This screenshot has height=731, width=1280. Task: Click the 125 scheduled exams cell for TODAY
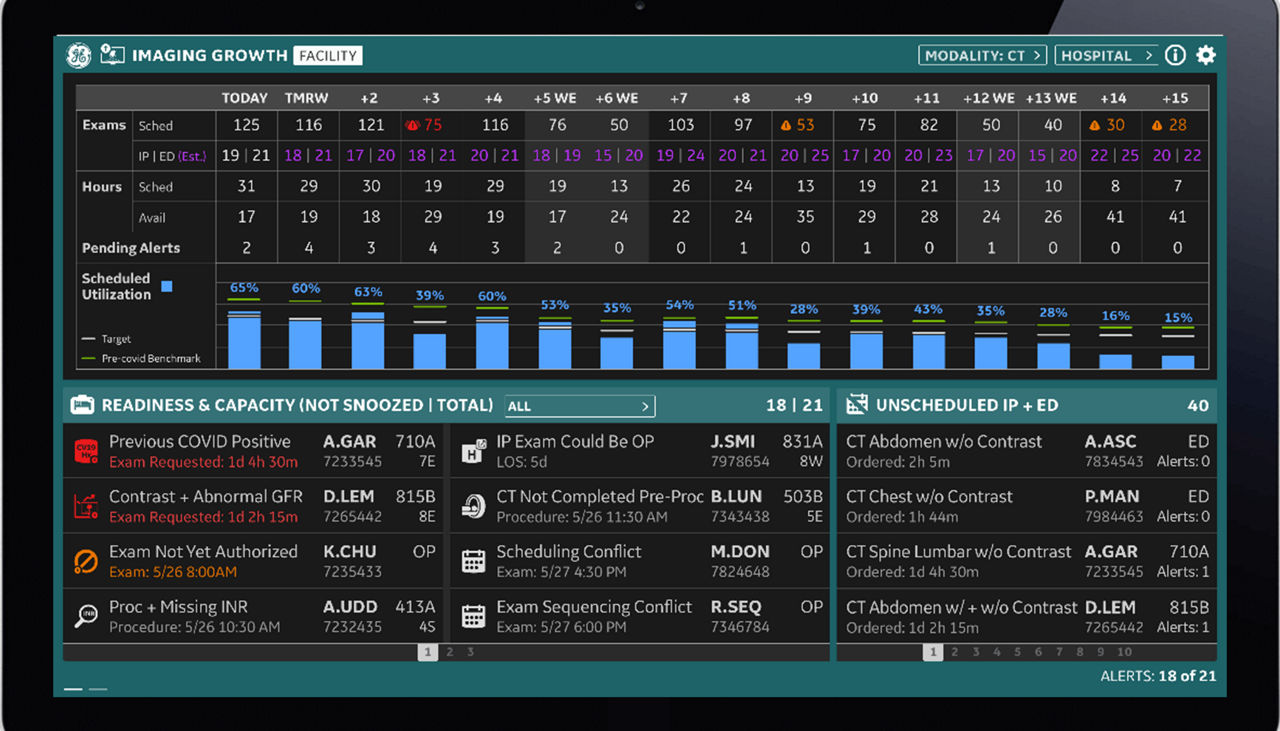(x=246, y=125)
